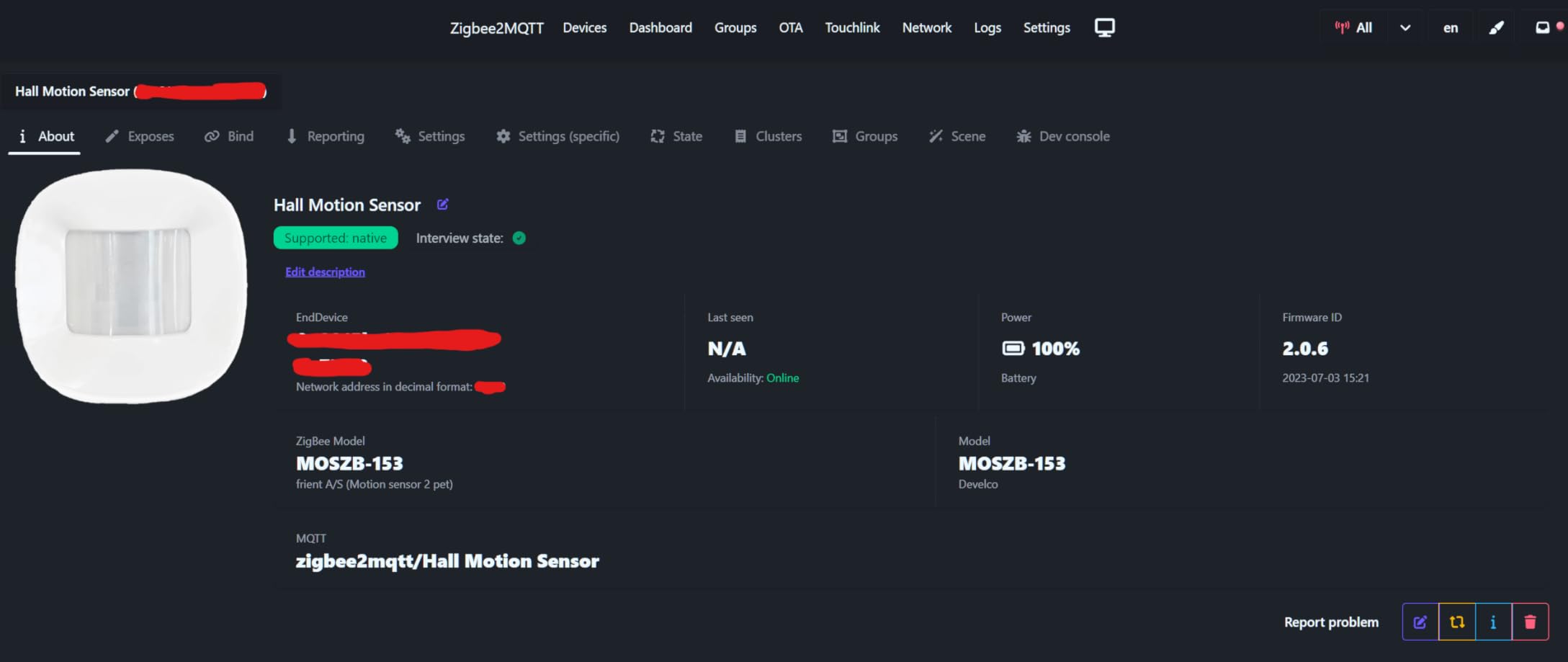Viewport: 1568px width, 662px height.
Task: Open the Bind tab
Action: click(x=229, y=136)
